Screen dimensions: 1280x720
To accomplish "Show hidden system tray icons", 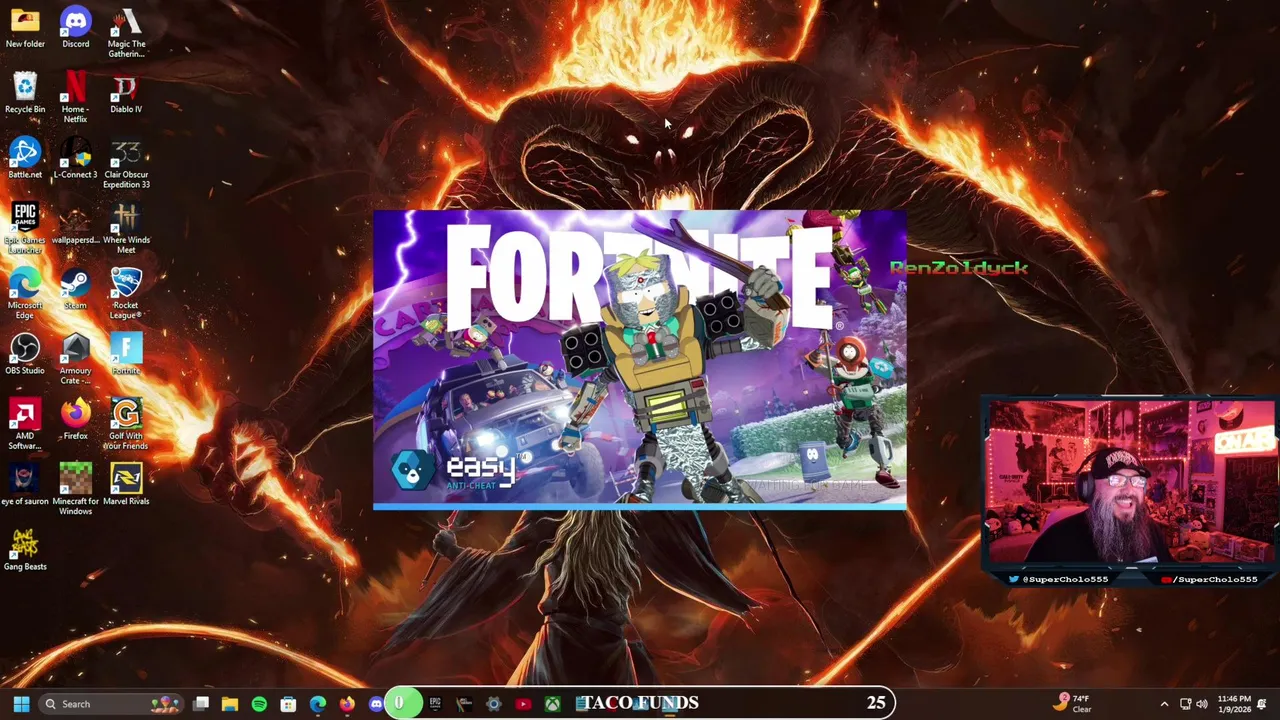I will coord(1164,704).
